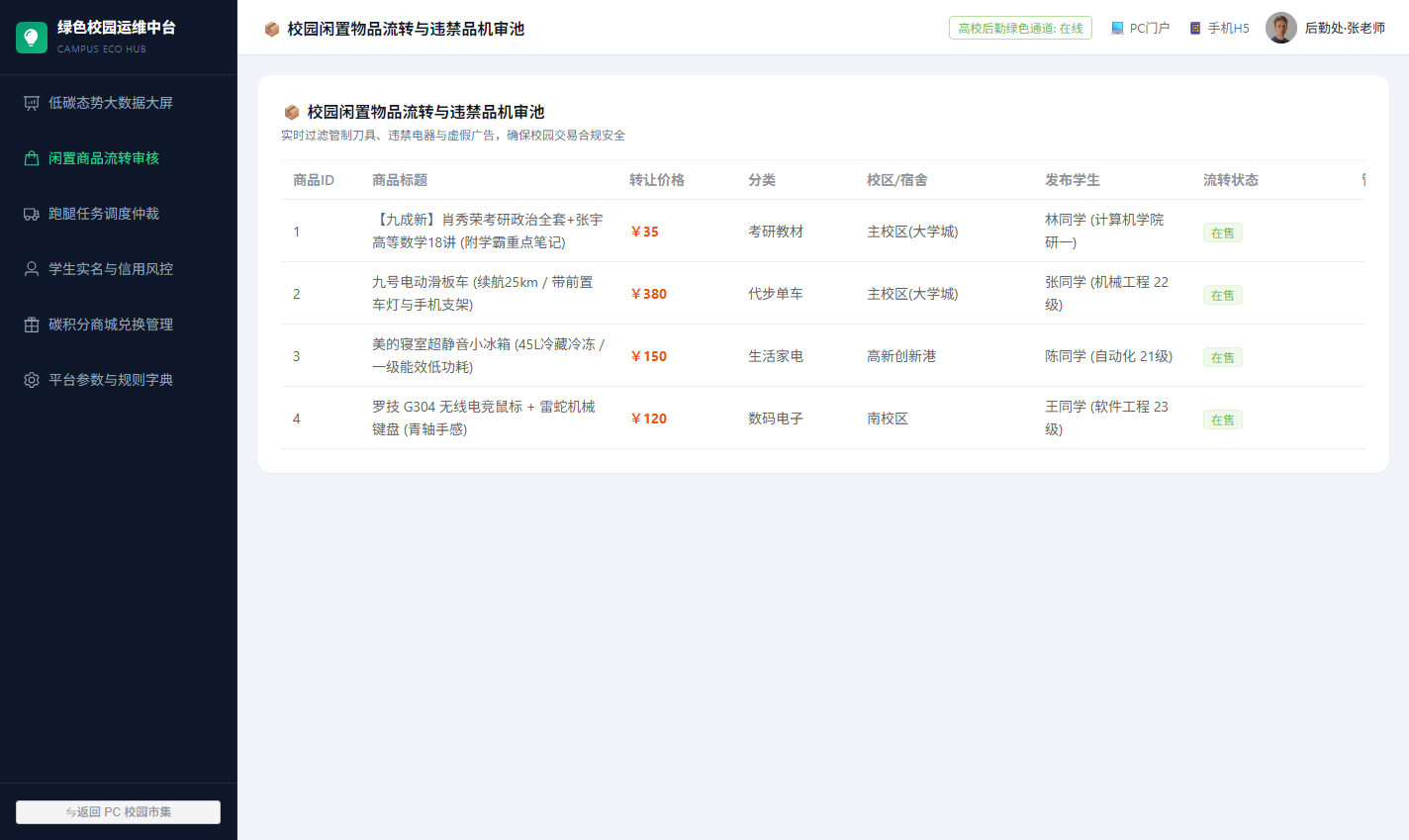Screen dimensions: 1409x840
Task: Click the 商品ID column header
Action: coord(314,180)
